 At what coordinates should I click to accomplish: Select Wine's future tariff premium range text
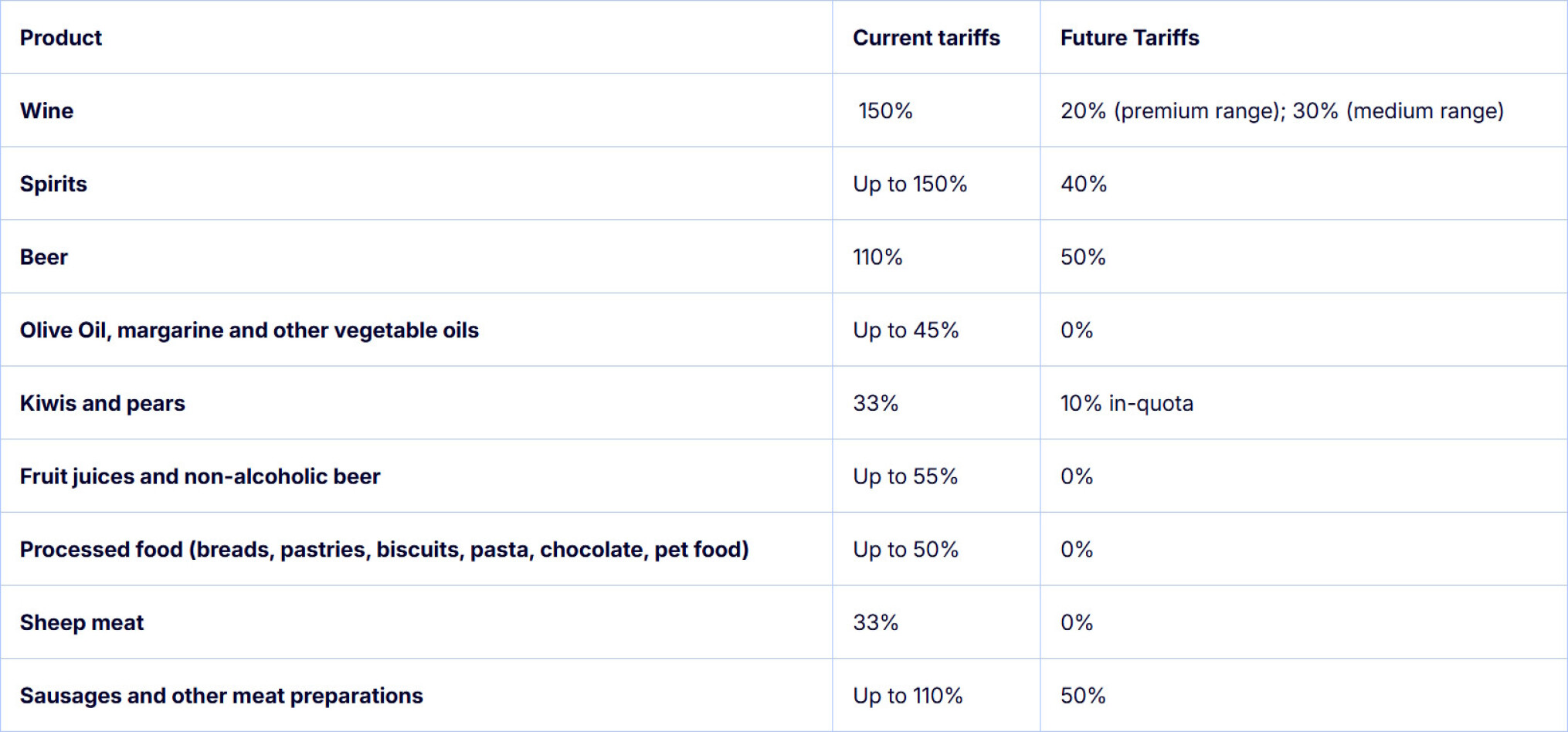coord(1171,111)
